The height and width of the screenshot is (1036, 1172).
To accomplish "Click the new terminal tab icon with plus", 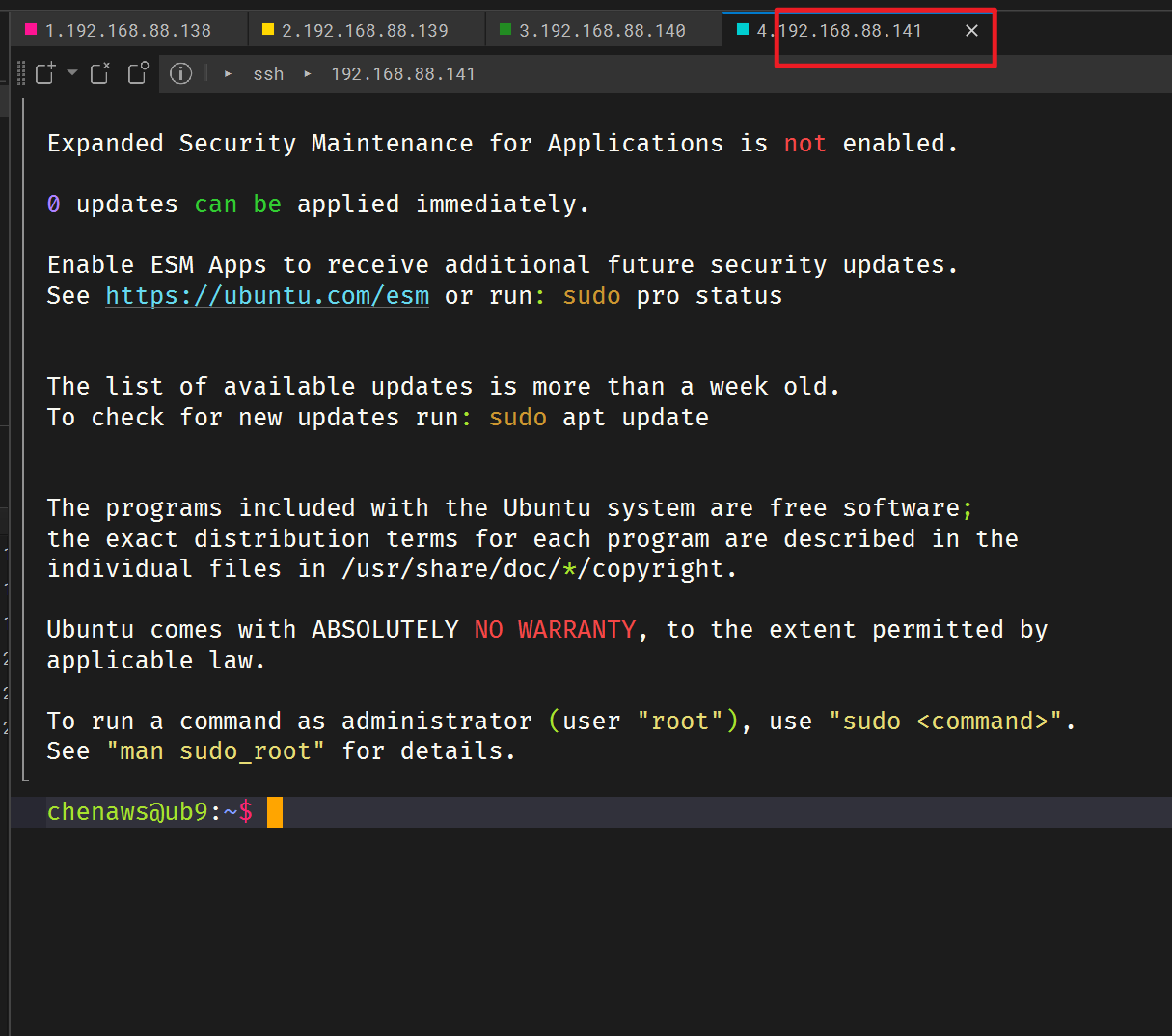I will (x=45, y=73).
